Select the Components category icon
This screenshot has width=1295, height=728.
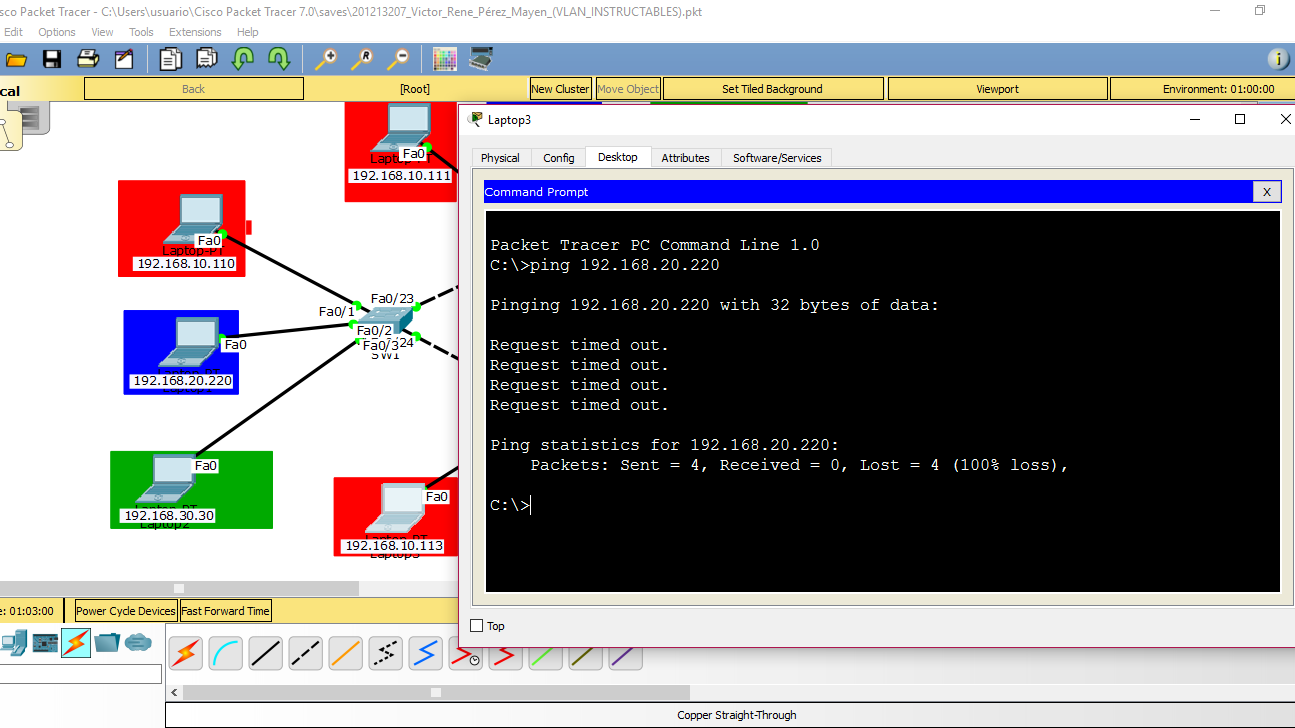[45, 643]
